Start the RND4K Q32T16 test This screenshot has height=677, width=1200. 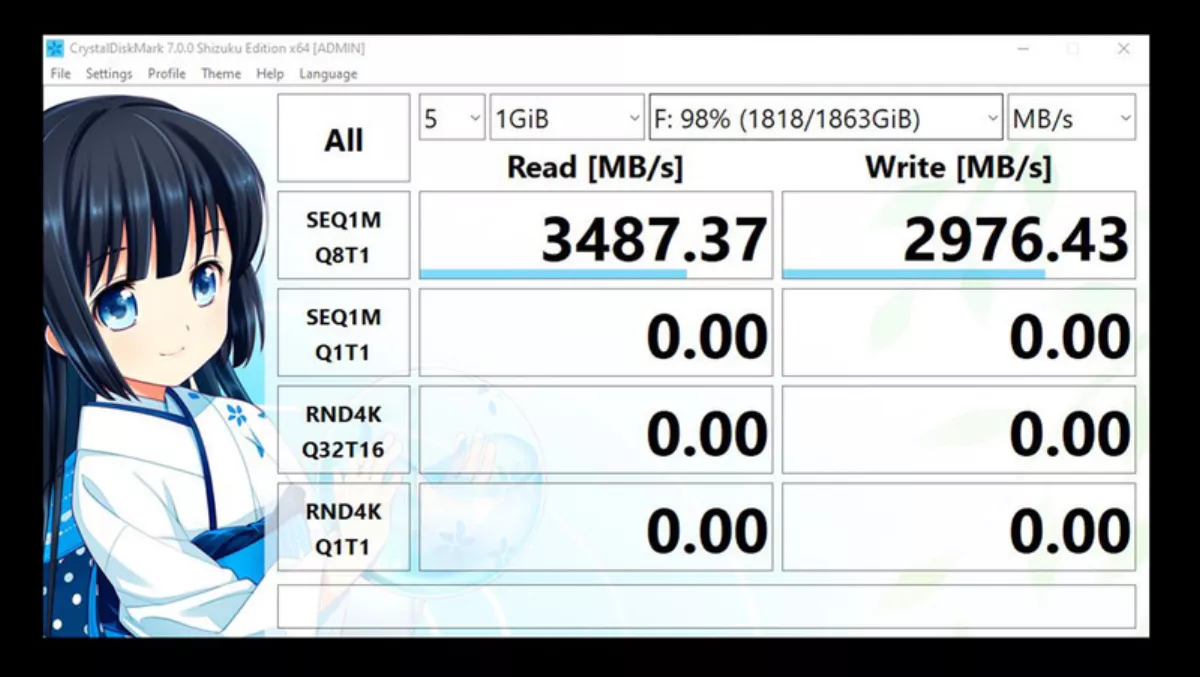pos(343,431)
